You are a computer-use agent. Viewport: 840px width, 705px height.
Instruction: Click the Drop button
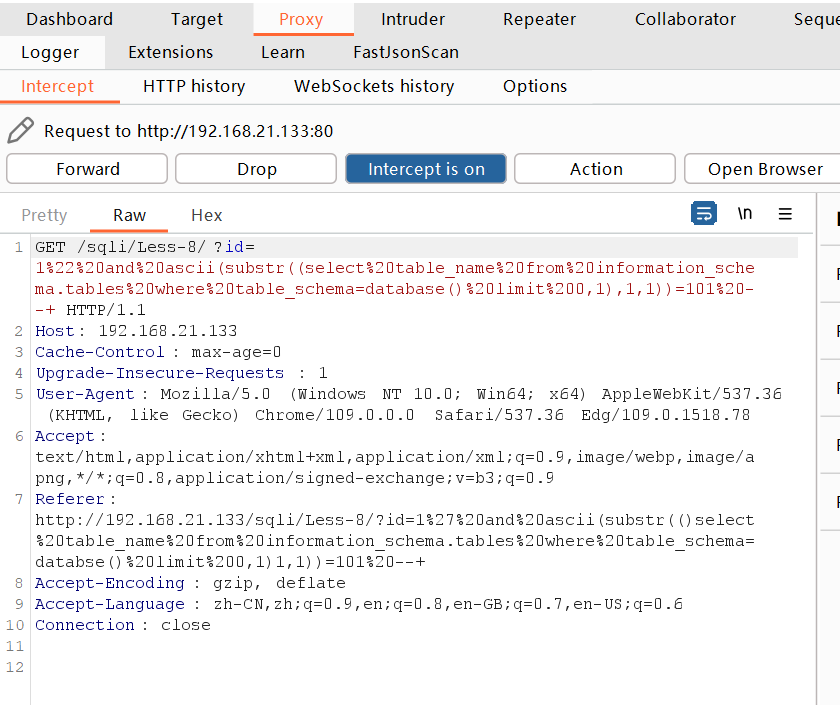coord(257,169)
